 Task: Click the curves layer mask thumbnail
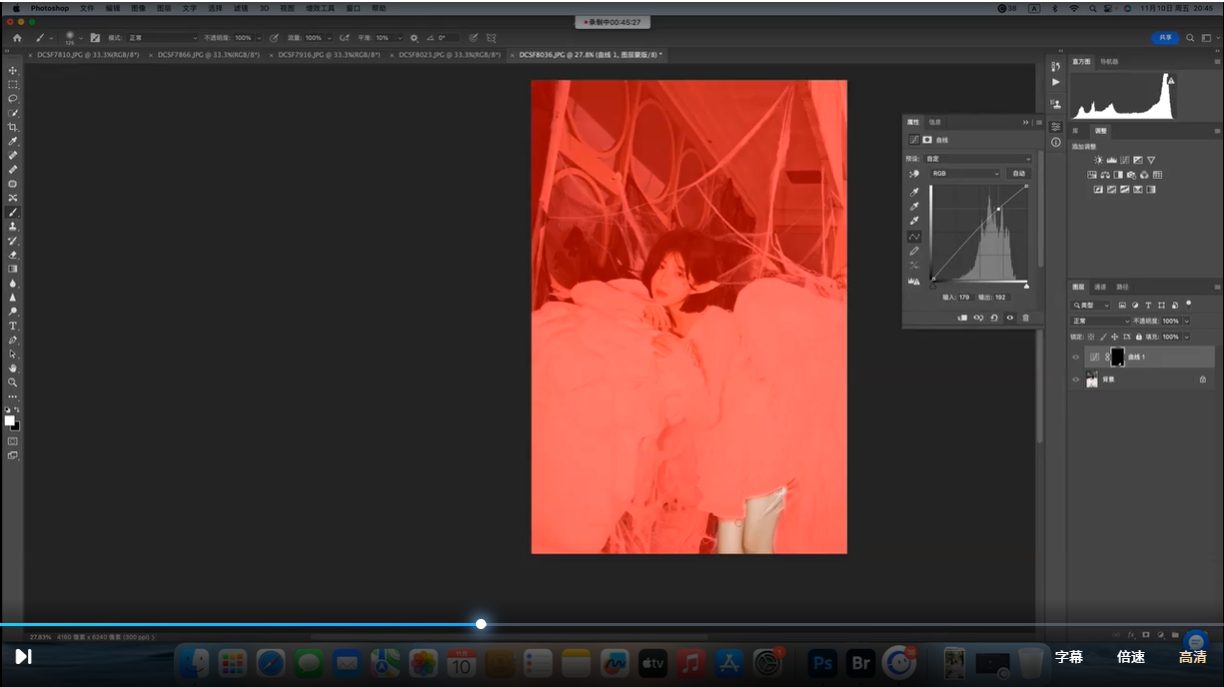1117,357
